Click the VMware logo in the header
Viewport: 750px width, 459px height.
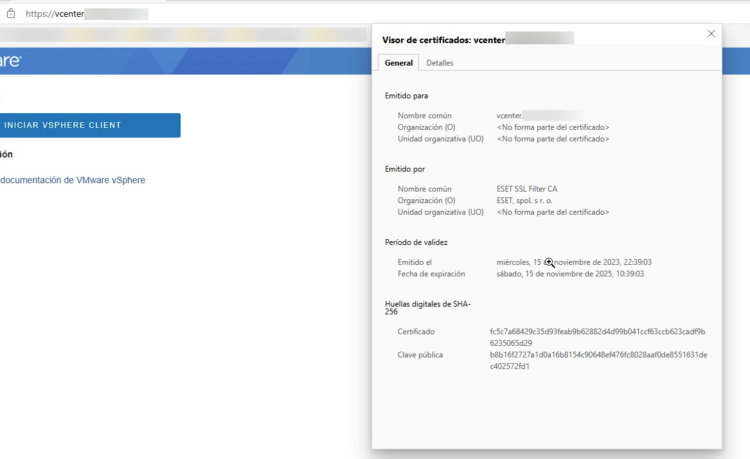(11, 61)
